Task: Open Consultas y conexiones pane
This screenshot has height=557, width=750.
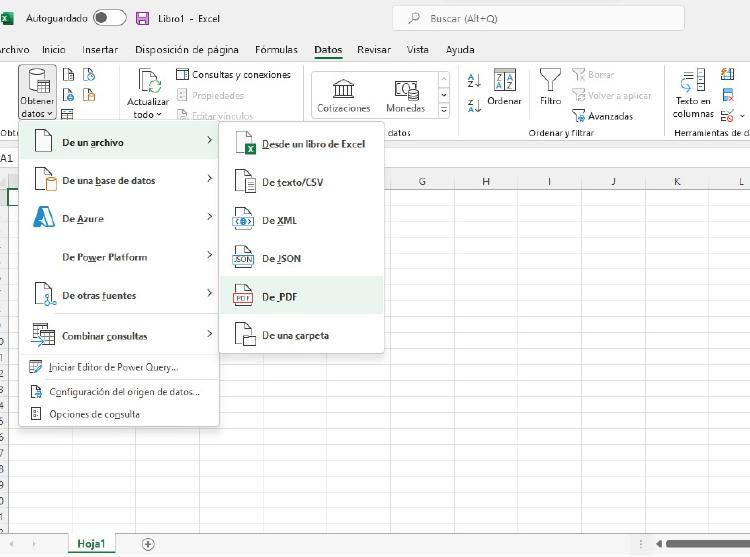Action: point(233,75)
